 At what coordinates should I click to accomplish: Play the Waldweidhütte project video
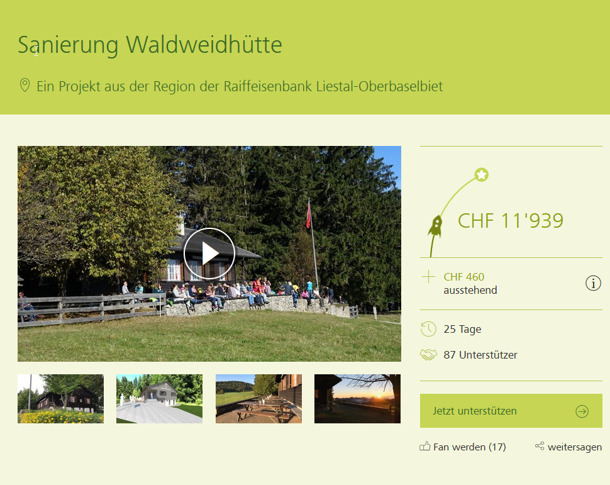[x=209, y=254]
